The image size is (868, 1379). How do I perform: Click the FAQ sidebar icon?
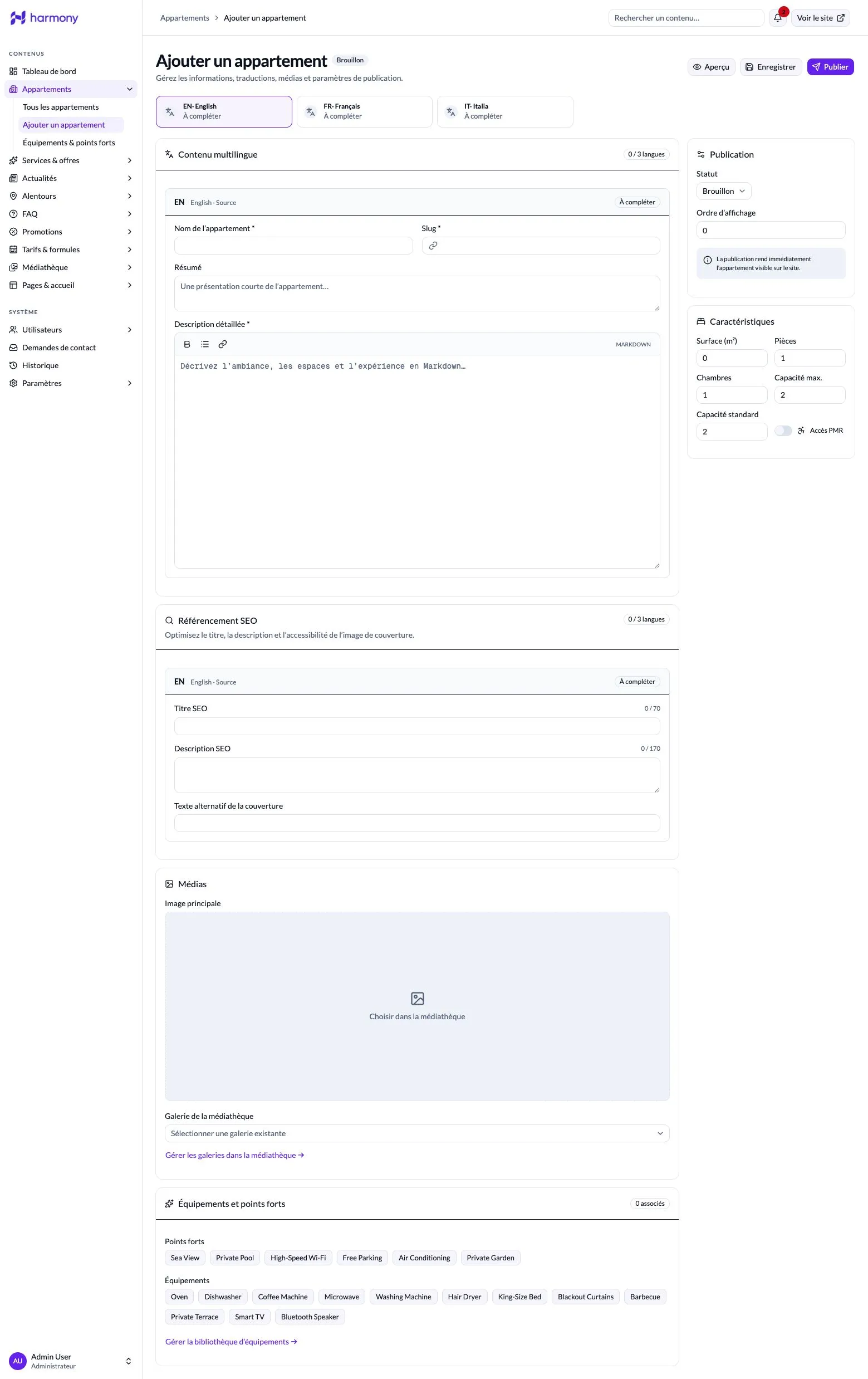[14, 214]
